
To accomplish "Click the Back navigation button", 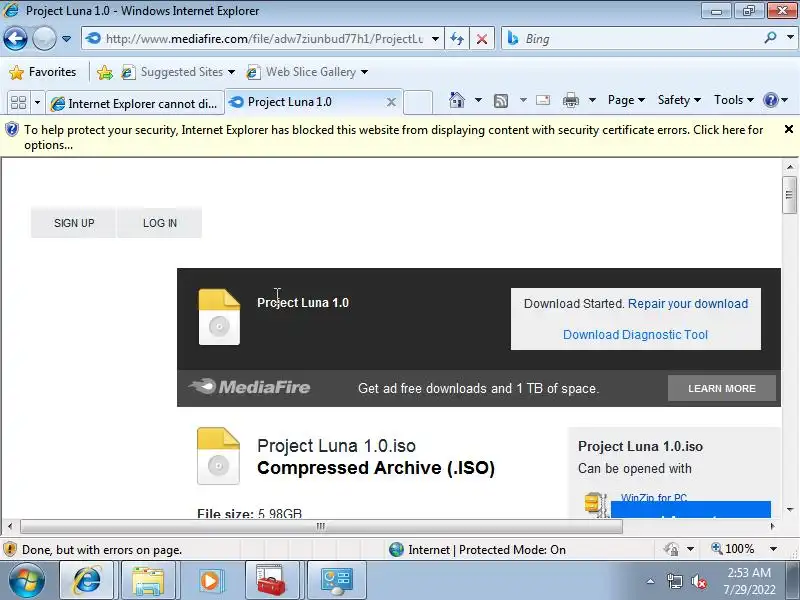I will (x=15, y=38).
